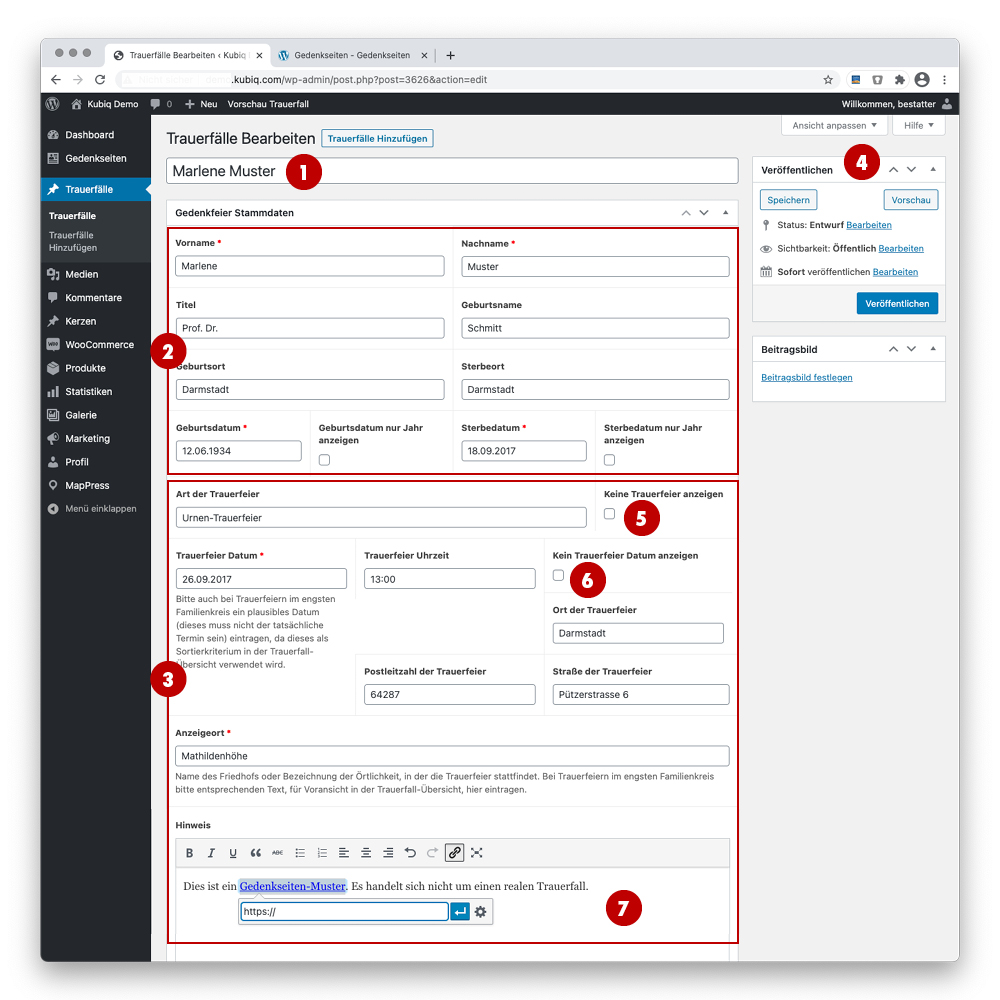Click into the Anzeigeort text field
The image size is (1000, 1000).
(452, 756)
